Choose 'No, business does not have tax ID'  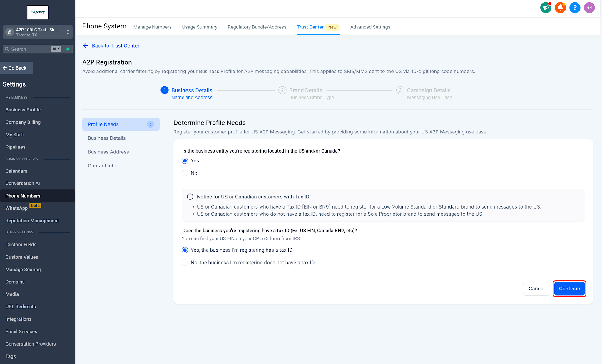pos(185,263)
